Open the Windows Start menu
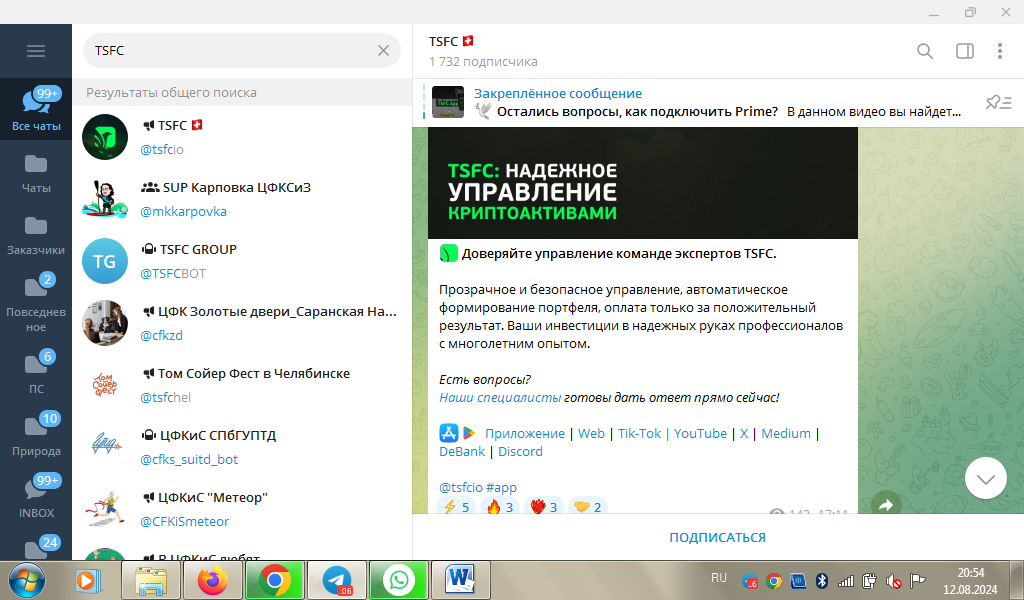Image resolution: width=1024 pixels, height=600 pixels. (27, 580)
